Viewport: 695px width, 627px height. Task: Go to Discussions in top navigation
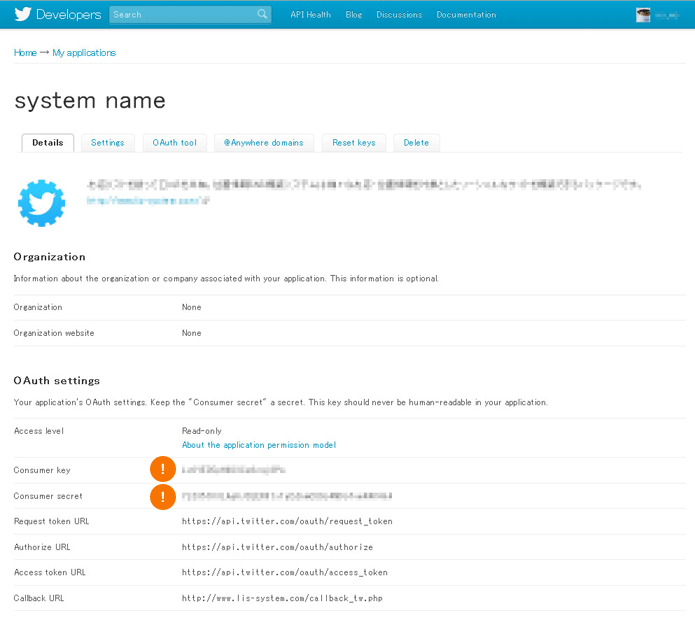(399, 15)
